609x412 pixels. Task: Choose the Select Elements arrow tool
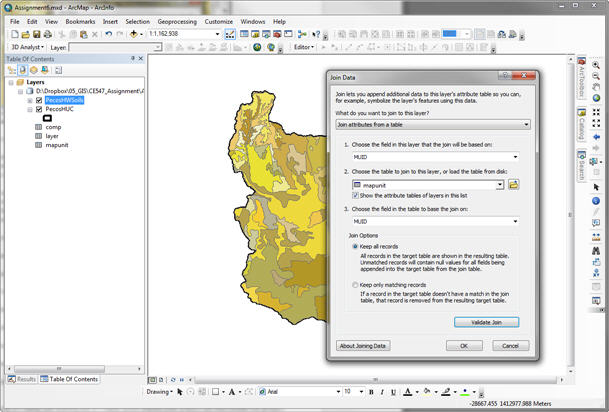point(596,187)
